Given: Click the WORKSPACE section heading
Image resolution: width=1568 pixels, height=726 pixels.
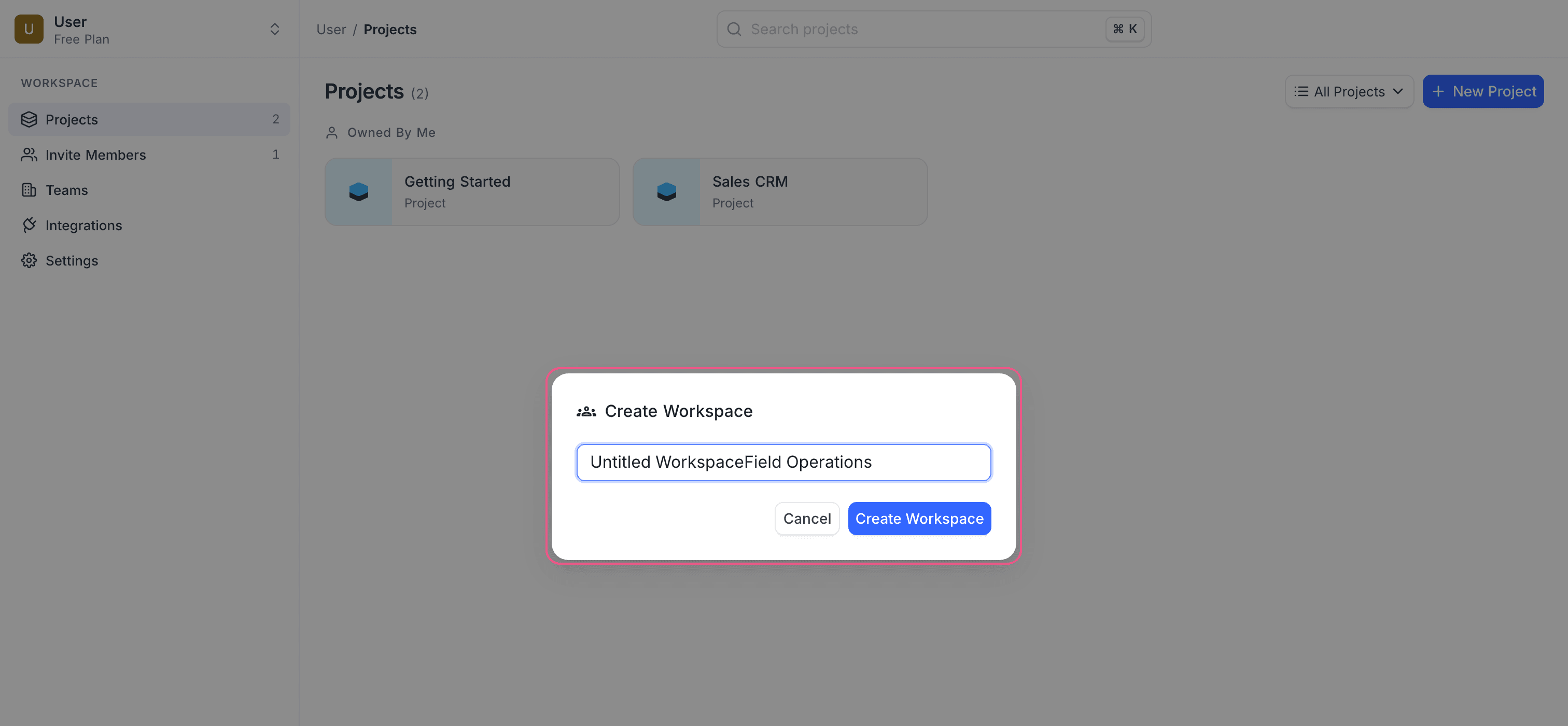Looking at the screenshot, I should point(59,83).
